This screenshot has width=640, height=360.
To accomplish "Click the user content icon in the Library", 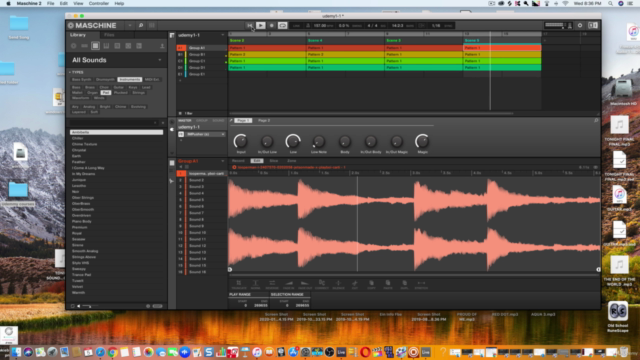I will 162,46.
